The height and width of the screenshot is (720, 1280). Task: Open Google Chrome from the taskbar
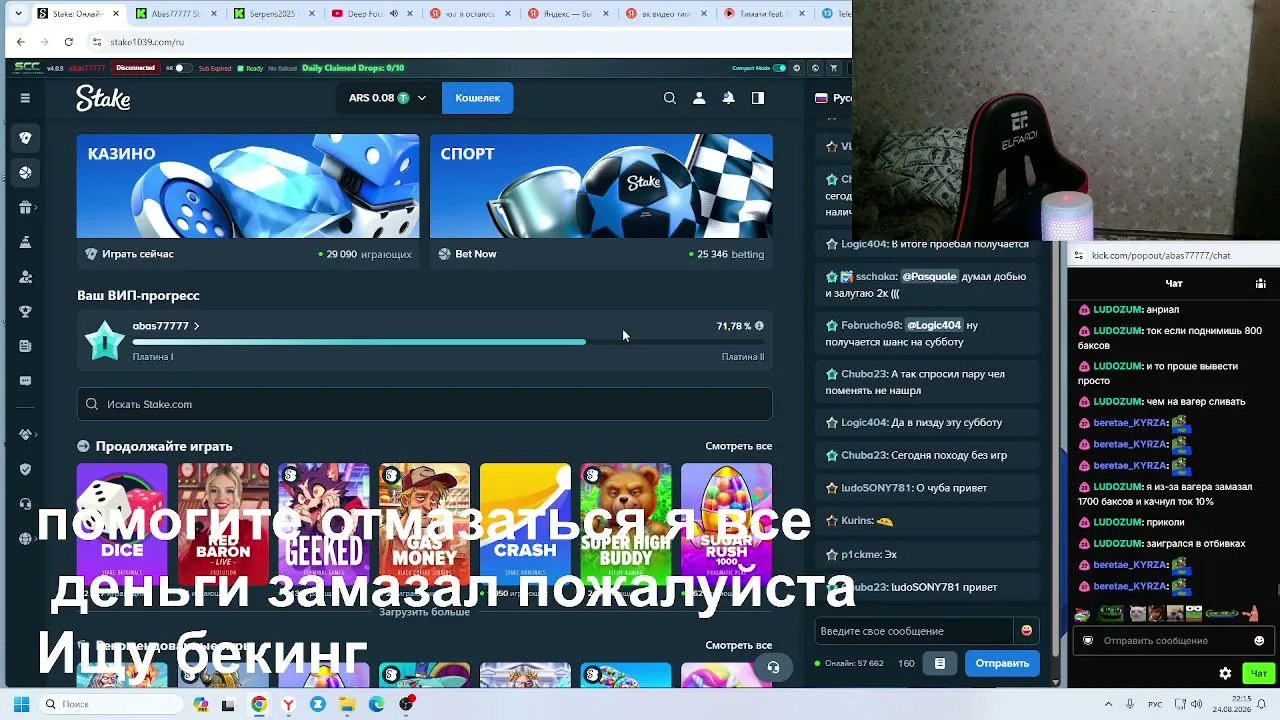click(259, 704)
